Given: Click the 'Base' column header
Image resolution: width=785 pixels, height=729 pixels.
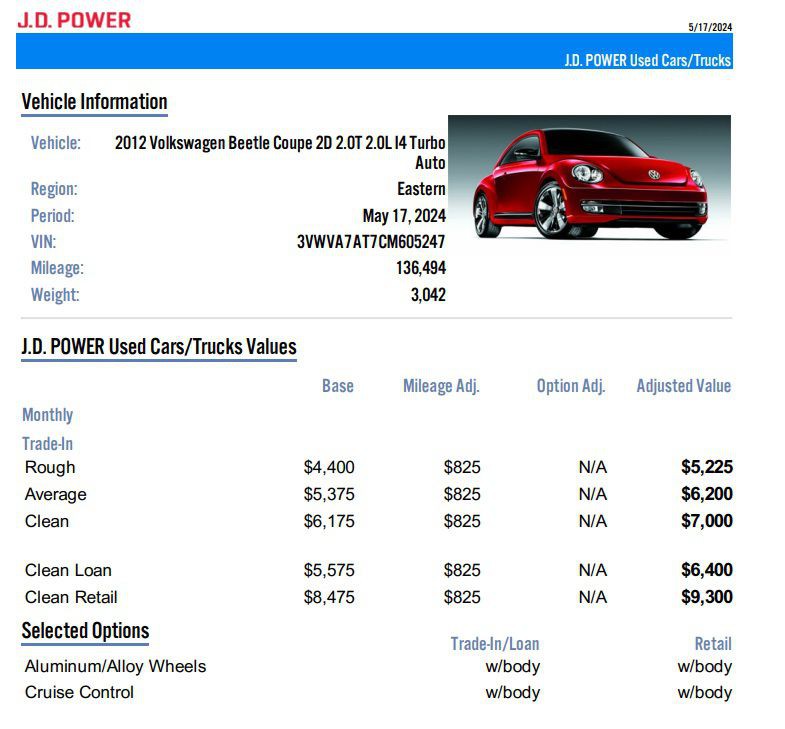Looking at the screenshot, I should point(338,386).
